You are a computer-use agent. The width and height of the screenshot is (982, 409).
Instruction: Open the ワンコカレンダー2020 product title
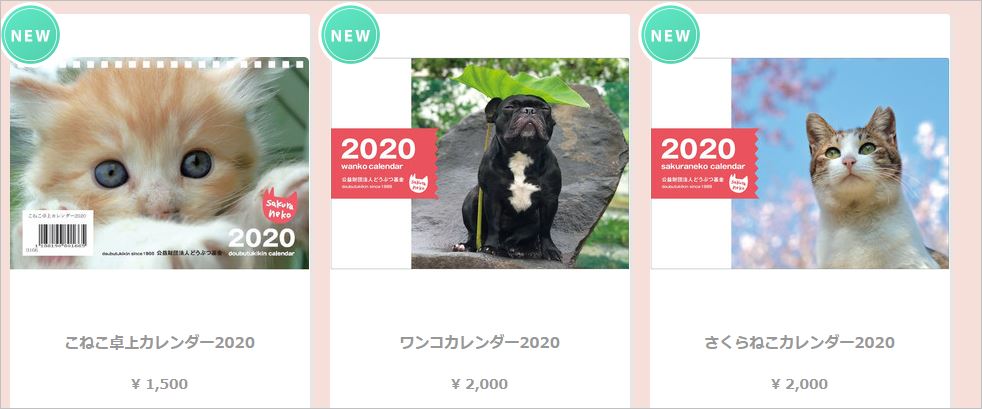pos(480,343)
